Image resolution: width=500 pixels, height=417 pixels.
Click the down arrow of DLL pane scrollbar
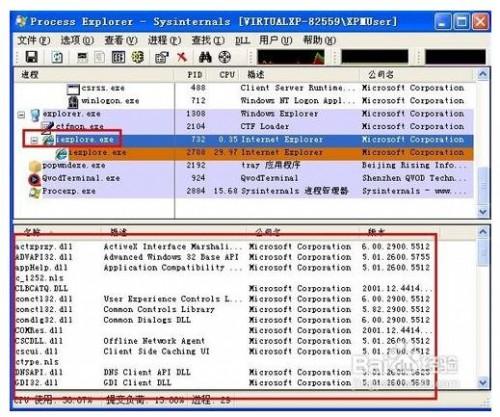click(x=483, y=382)
